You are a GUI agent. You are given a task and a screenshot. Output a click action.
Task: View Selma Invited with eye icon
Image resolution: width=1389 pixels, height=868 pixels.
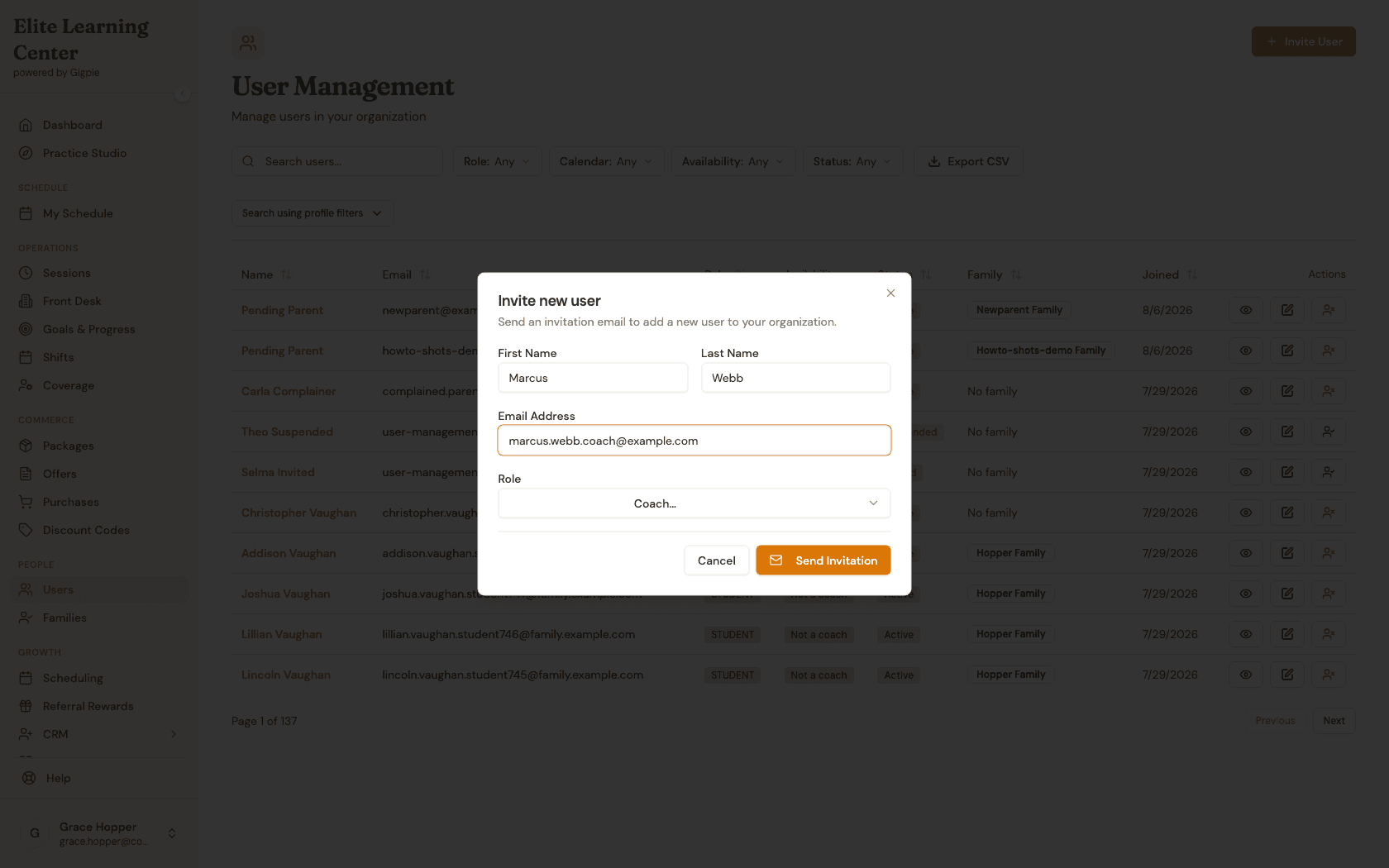(1246, 472)
